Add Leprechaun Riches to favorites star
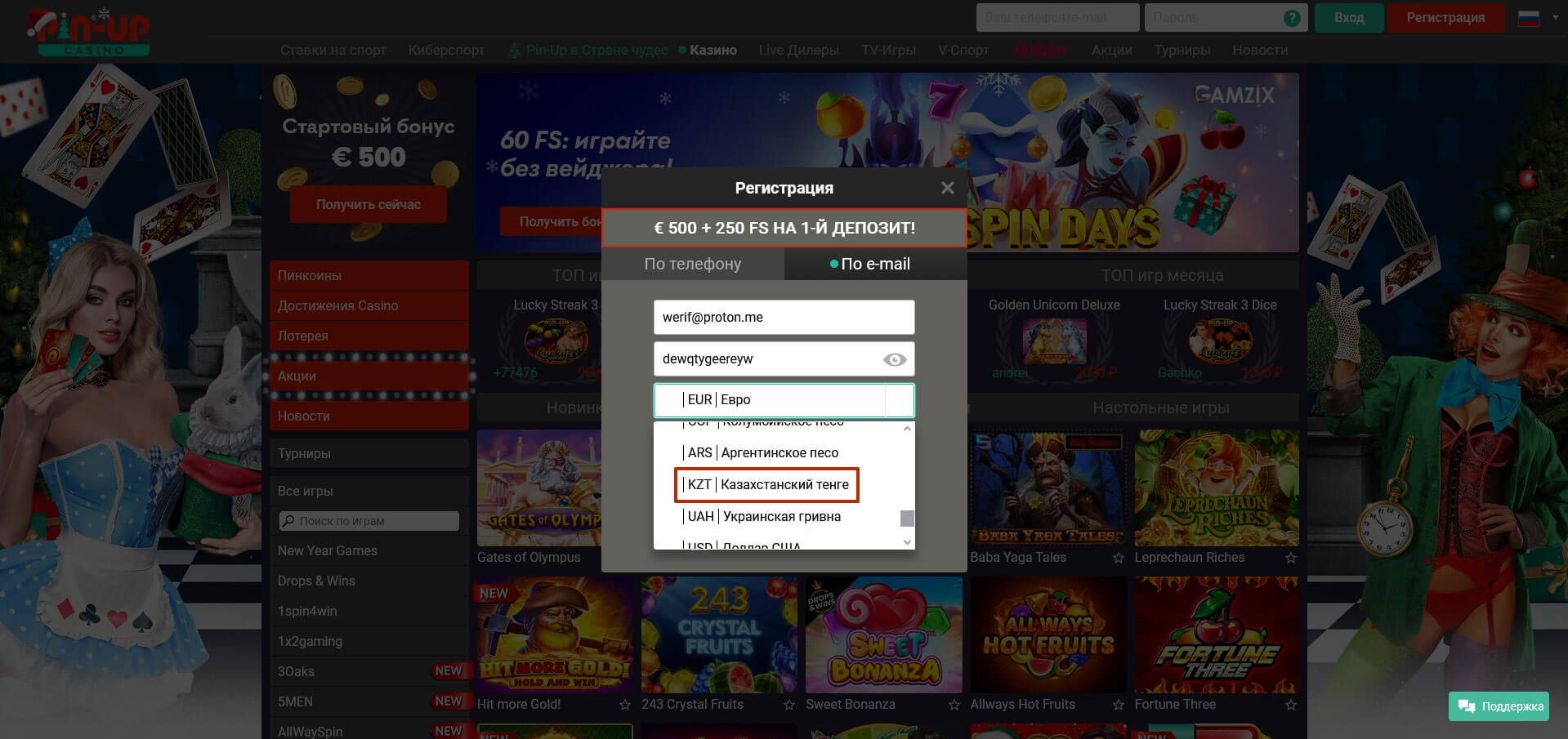1568x739 pixels. coord(1290,558)
